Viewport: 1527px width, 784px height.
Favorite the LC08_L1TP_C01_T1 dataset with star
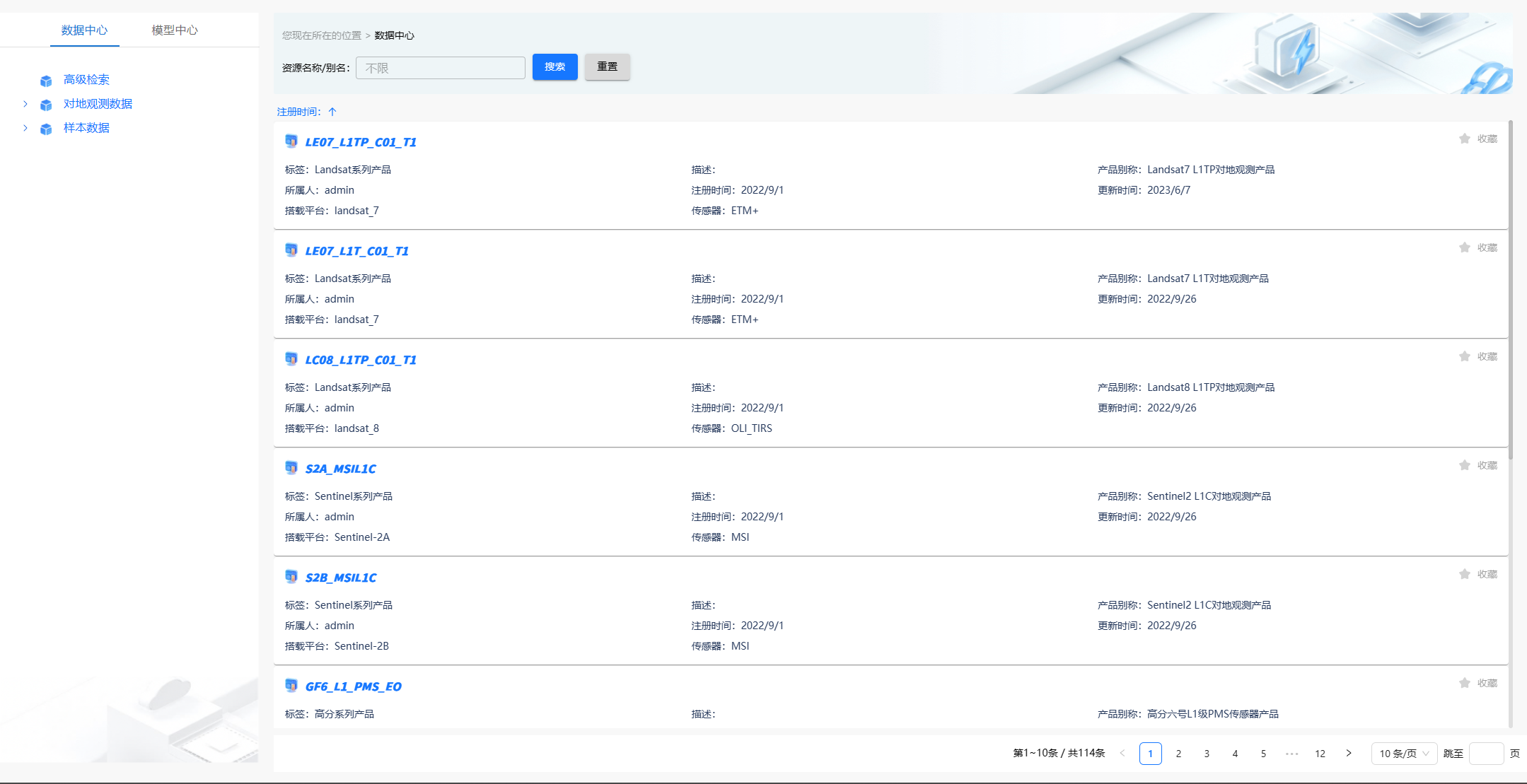pyautogui.click(x=1465, y=356)
